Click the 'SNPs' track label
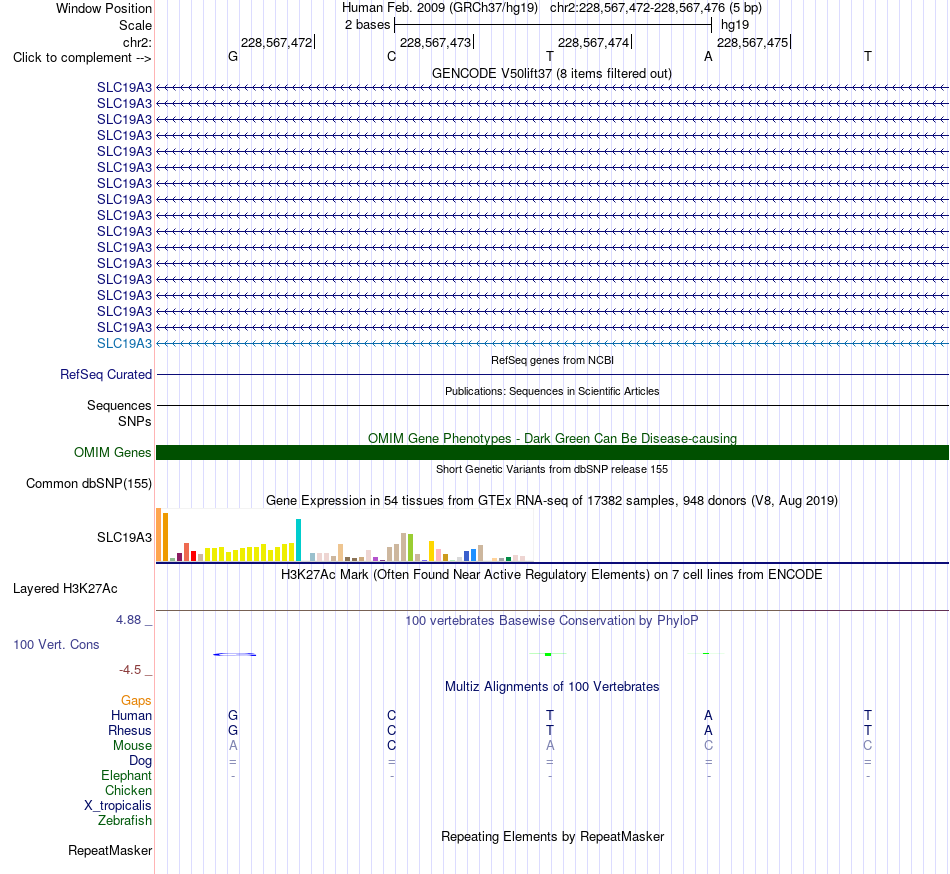This screenshot has height=874, width=950. [135, 421]
